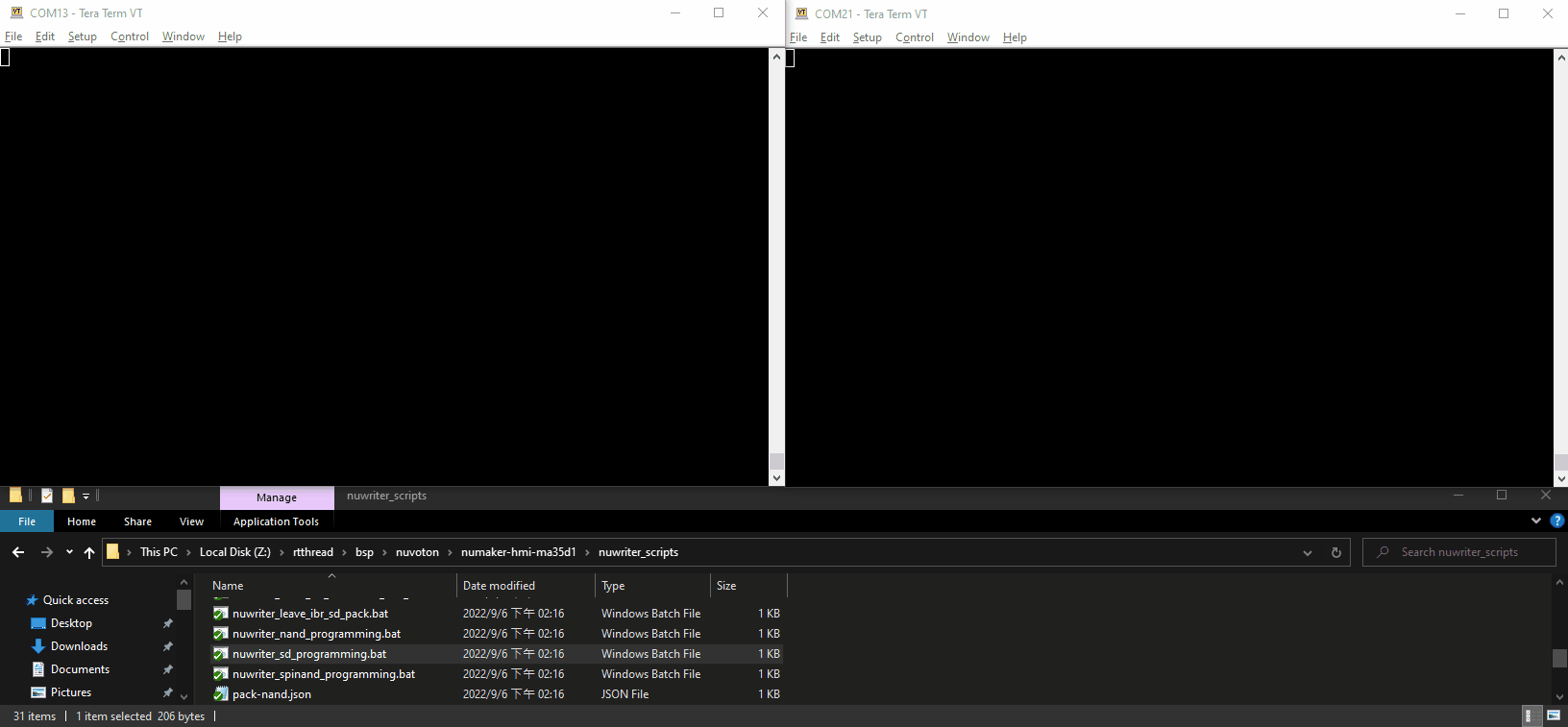Go up one folder level with up arrow
Viewport: 1568px width, 727px height.
click(89, 552)
